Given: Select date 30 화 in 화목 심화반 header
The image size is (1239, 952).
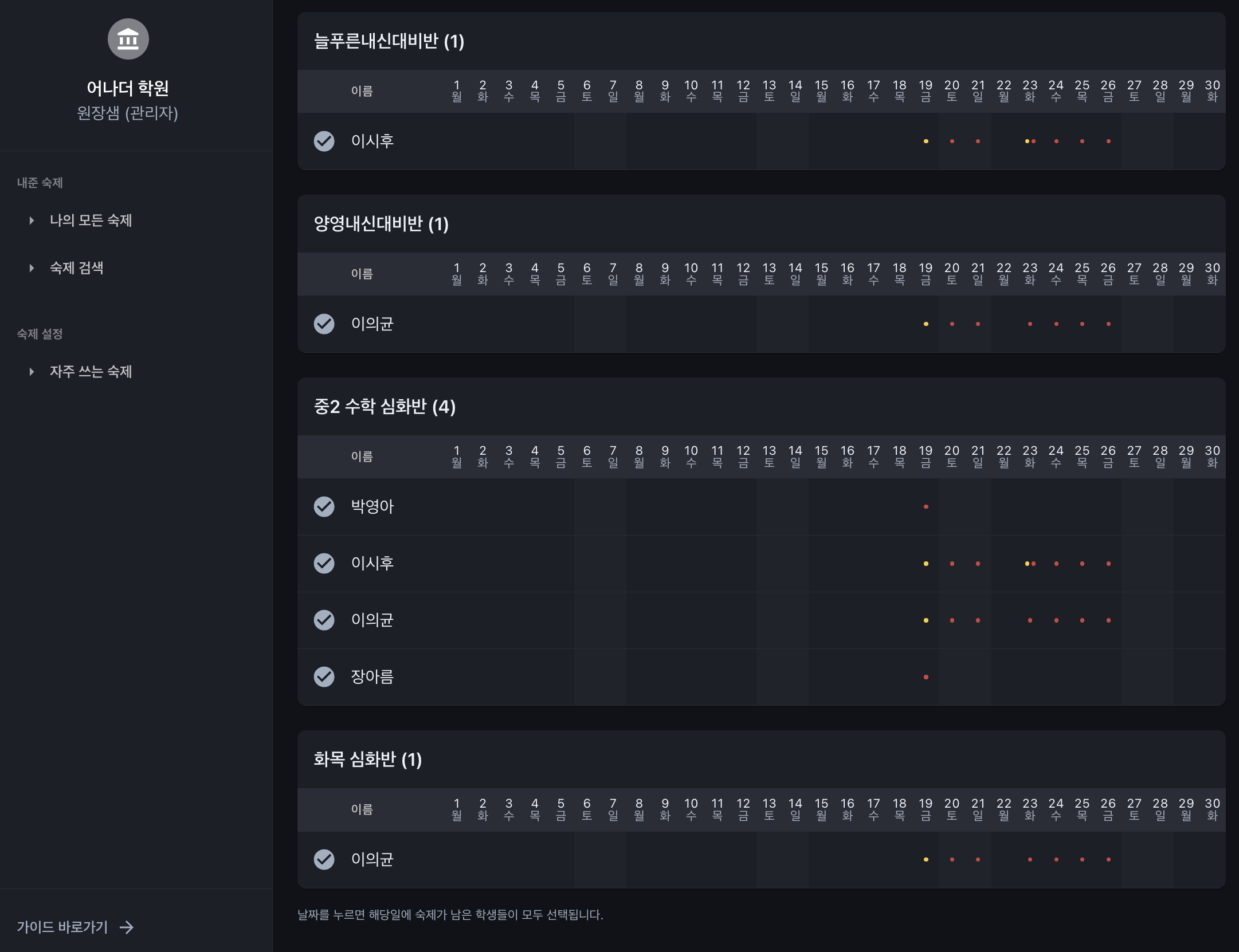Looking at the screenshot, I should pyautogui.click(x=1212, y=809).
